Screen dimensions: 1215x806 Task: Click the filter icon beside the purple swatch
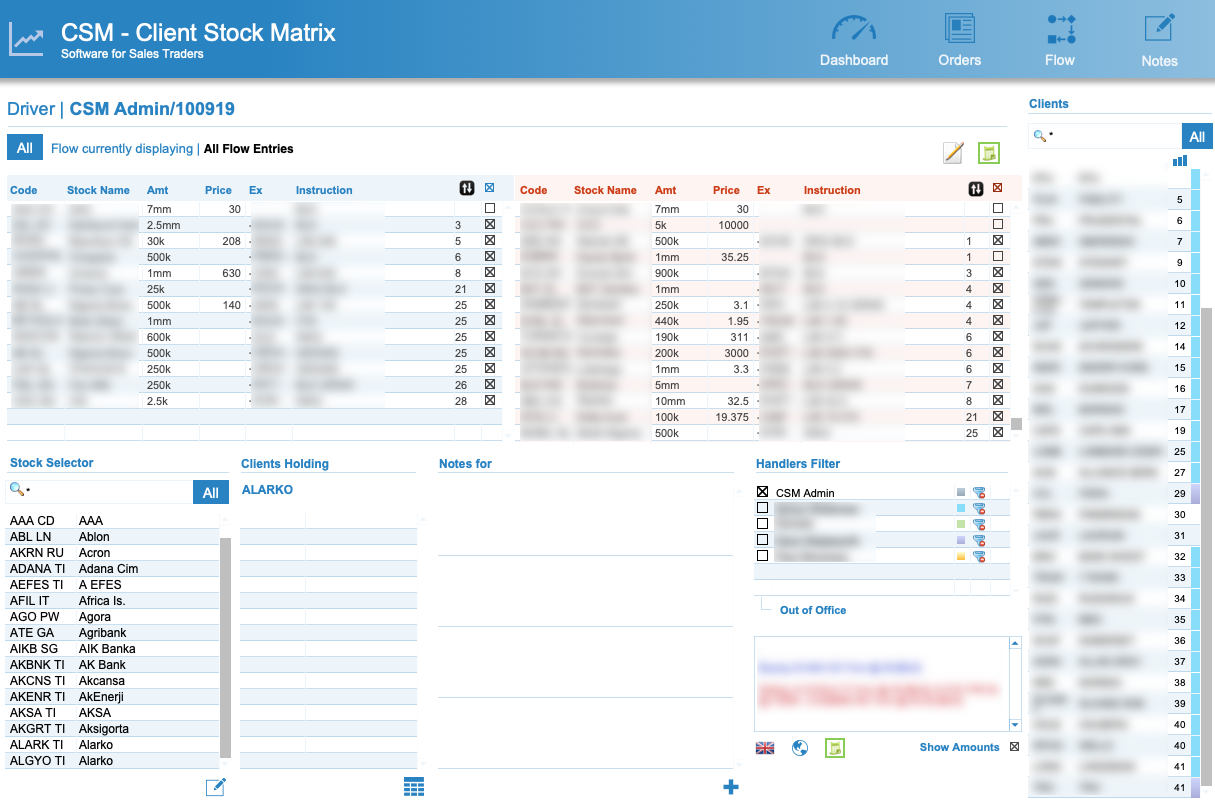click(979, 540)
